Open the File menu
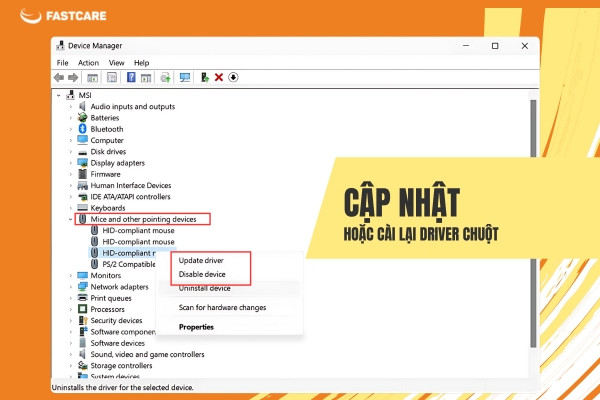 point(62,63)
